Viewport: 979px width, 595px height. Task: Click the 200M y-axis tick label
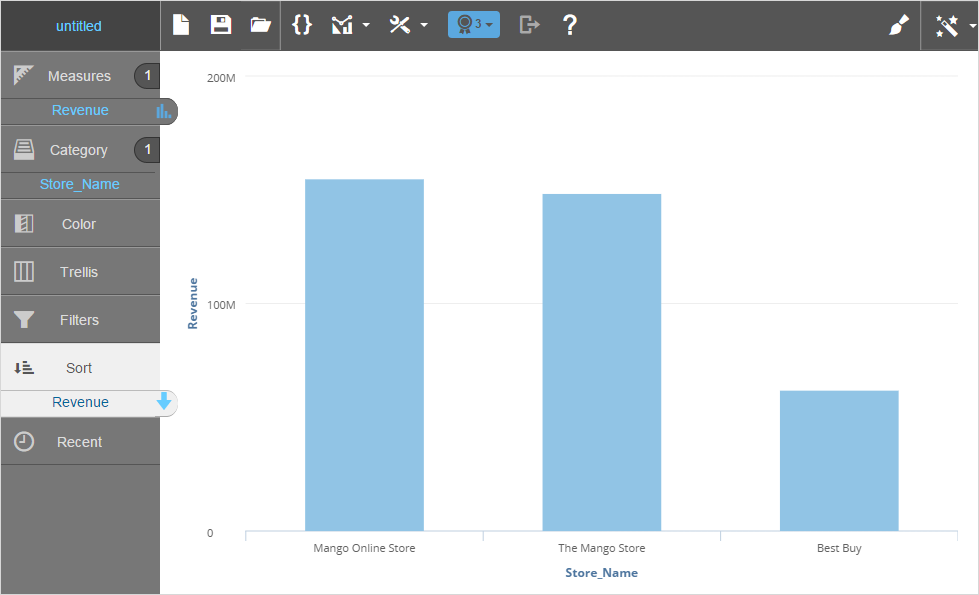221,78
